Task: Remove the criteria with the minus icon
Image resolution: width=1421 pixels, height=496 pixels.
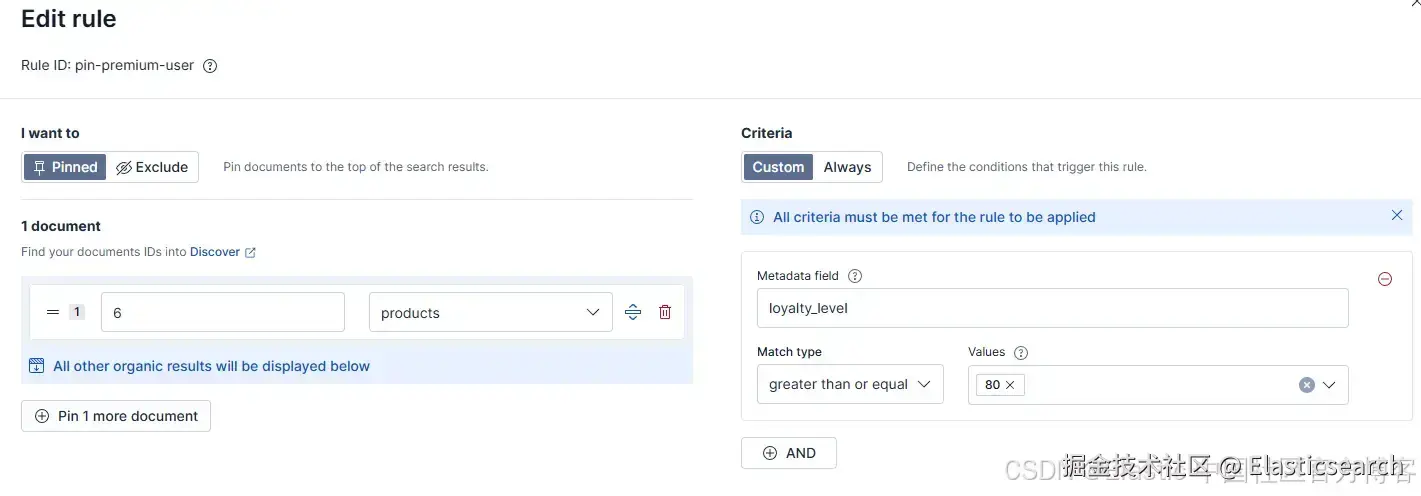Action: coord(1385,279)
